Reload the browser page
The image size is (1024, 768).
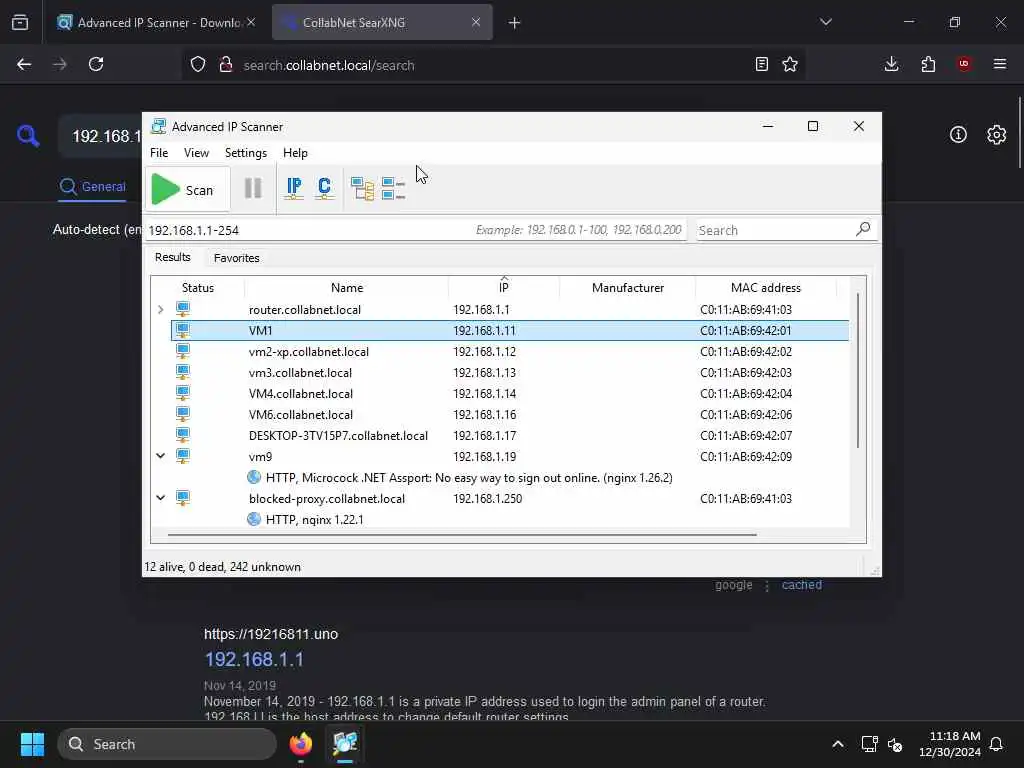96,64
